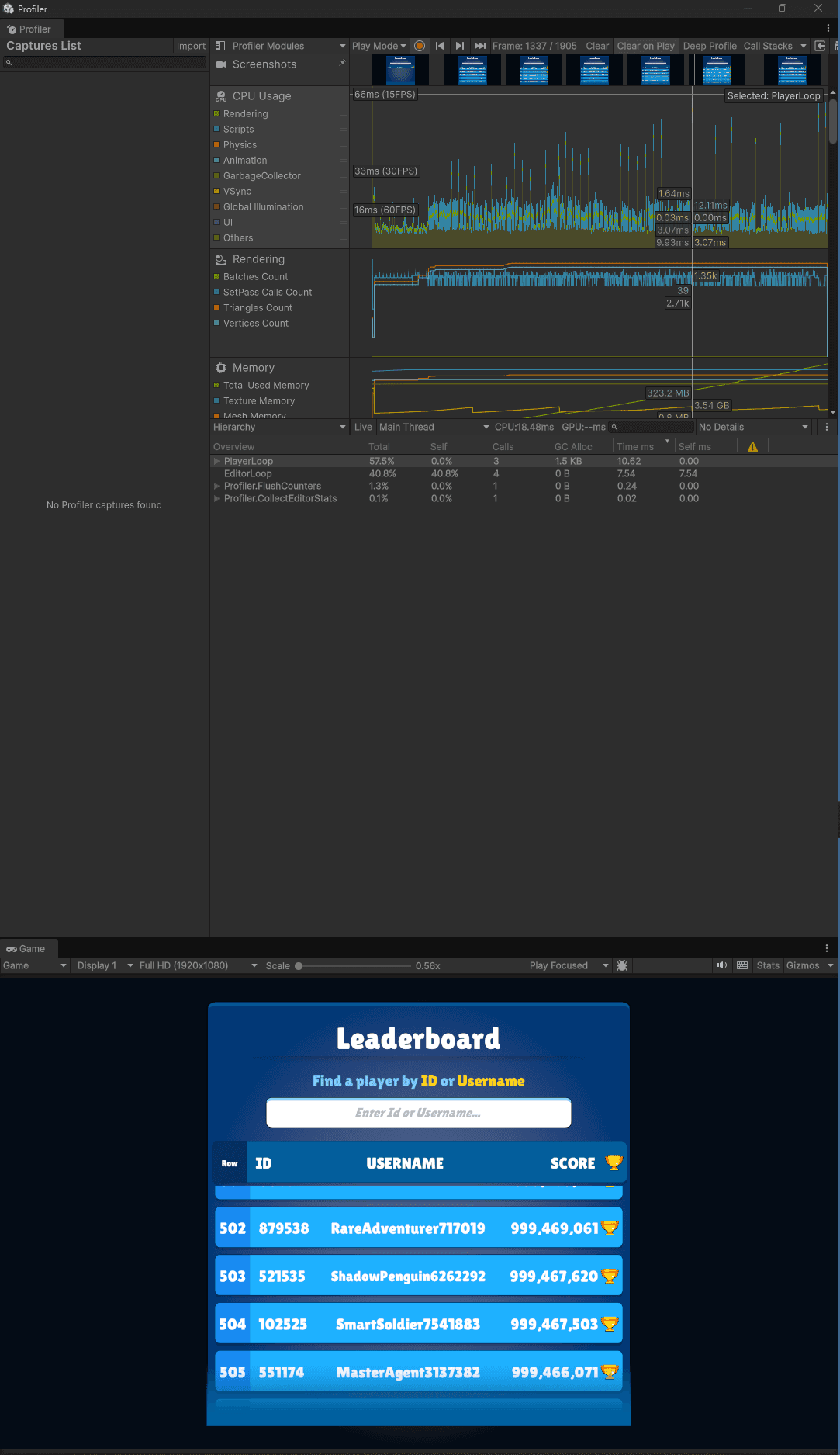Click the trophy on SmartSoldier7541883 row
Screen dimensions: 840x1455
pos(610,1324)
